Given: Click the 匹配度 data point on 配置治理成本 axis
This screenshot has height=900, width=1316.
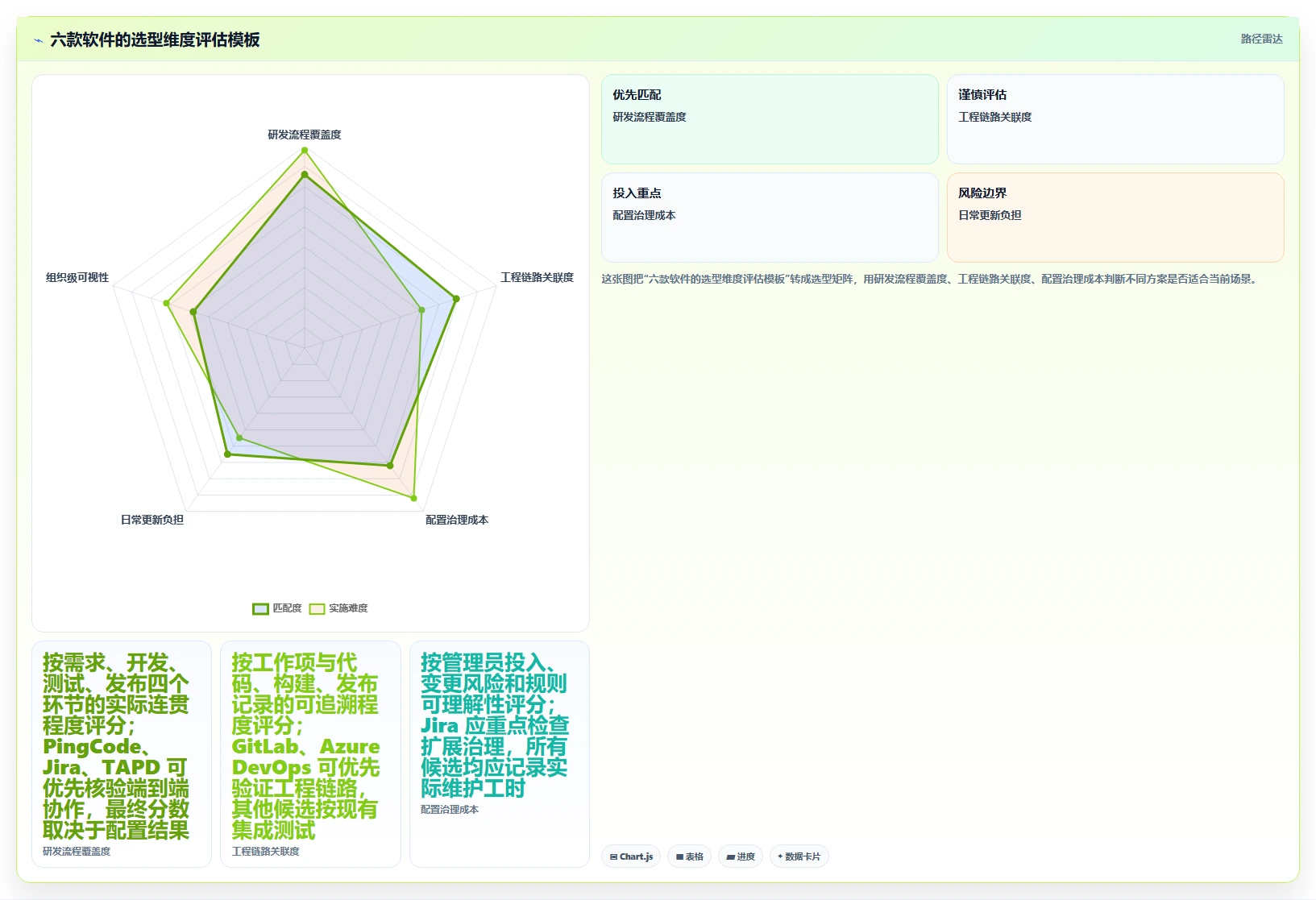Looking at the screenshot, I should click(x=390, y=466).
